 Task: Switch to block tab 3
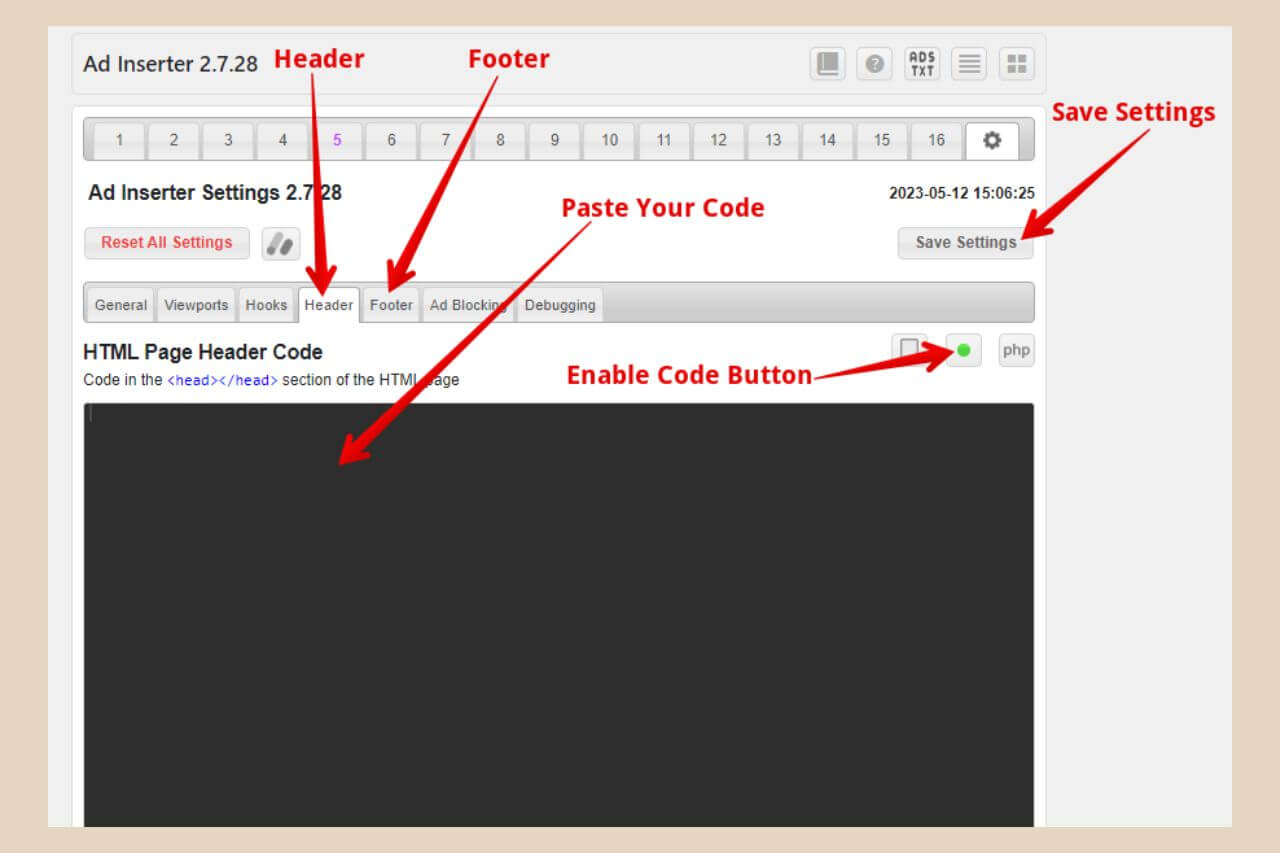click(228, 140)
